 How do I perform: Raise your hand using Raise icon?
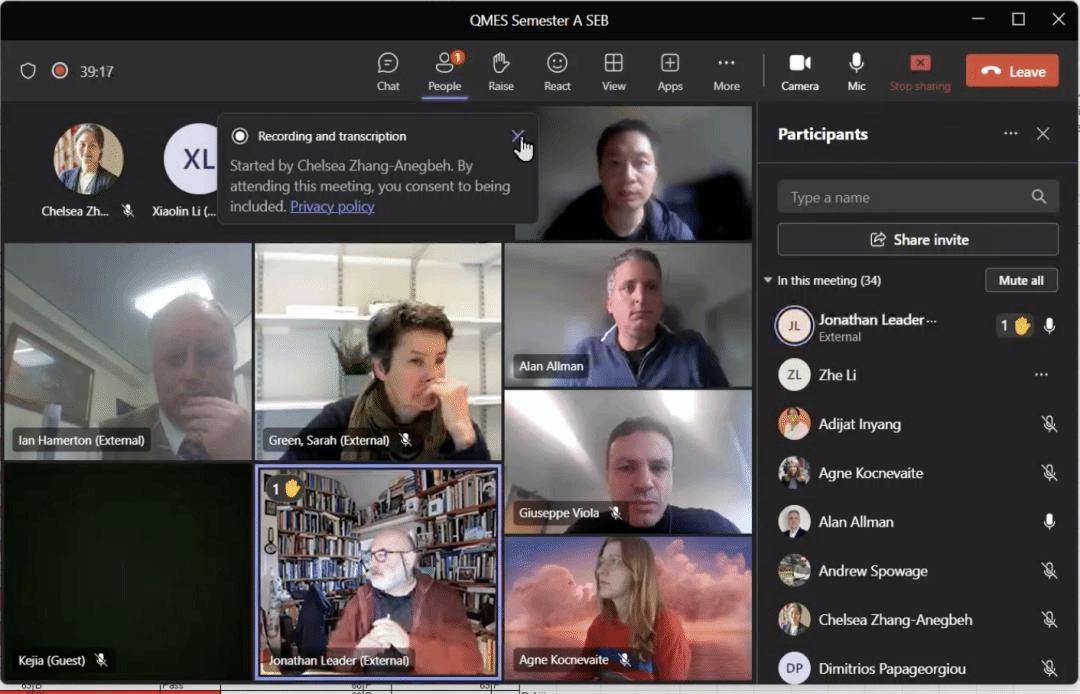[501, 72]
